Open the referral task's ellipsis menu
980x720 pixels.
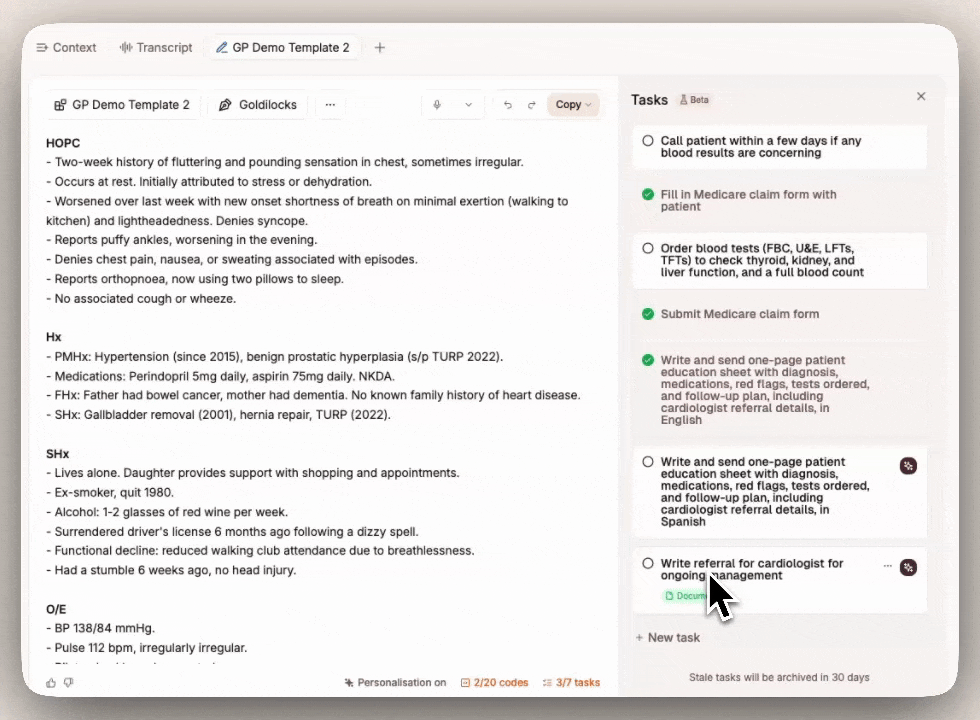pyautogui.click(x=887, y=563)
